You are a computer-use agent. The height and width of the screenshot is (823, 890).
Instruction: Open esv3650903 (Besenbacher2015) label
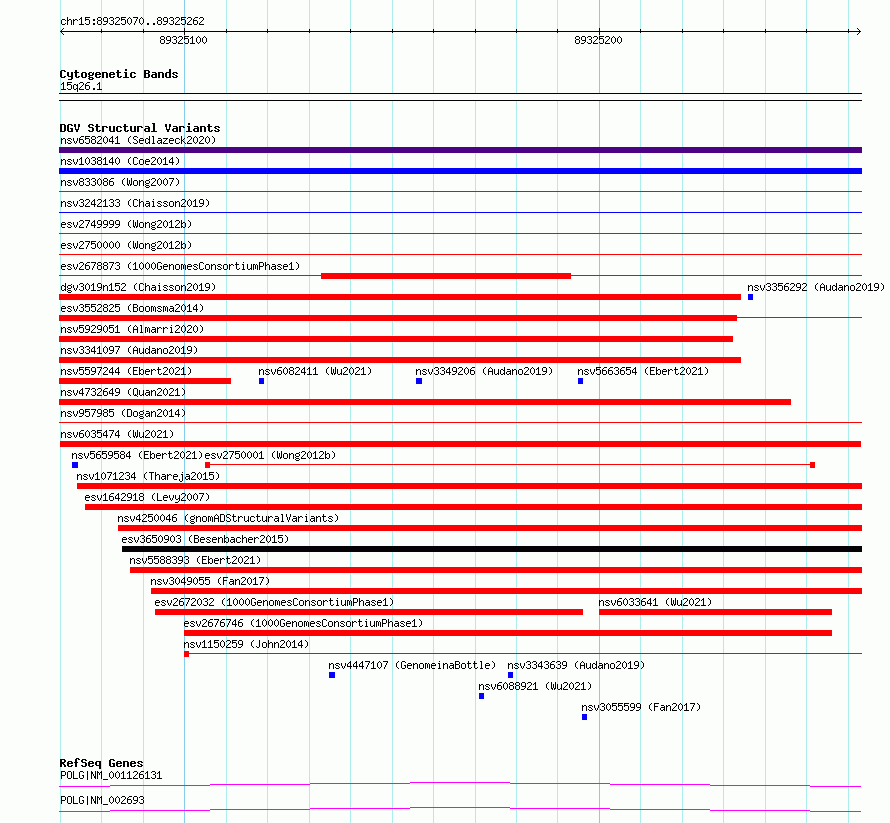coord(205,539)
